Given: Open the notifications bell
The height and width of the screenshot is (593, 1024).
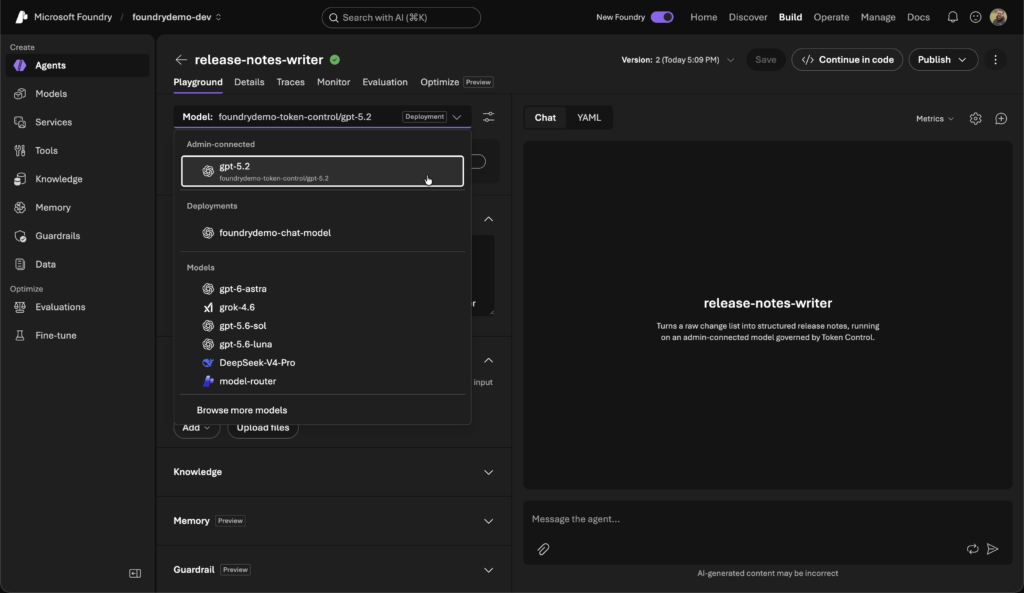Looking at the screenshot, I should click(x=953, y=18).
